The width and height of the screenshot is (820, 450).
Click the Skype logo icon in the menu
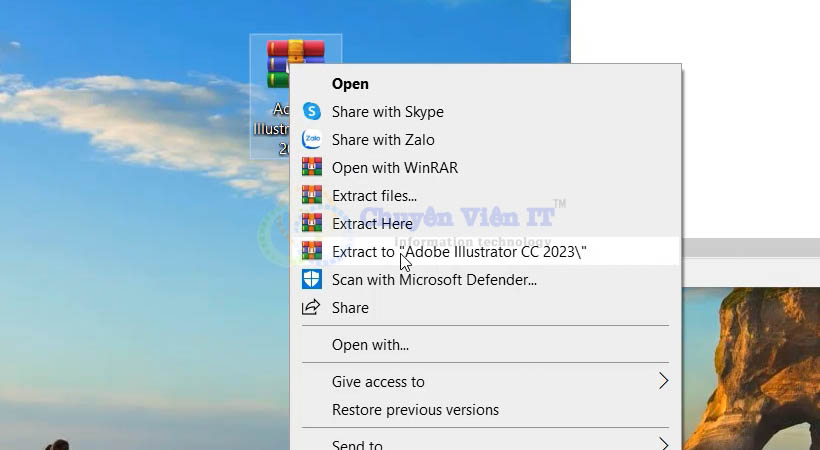click(x=312, y=112)
